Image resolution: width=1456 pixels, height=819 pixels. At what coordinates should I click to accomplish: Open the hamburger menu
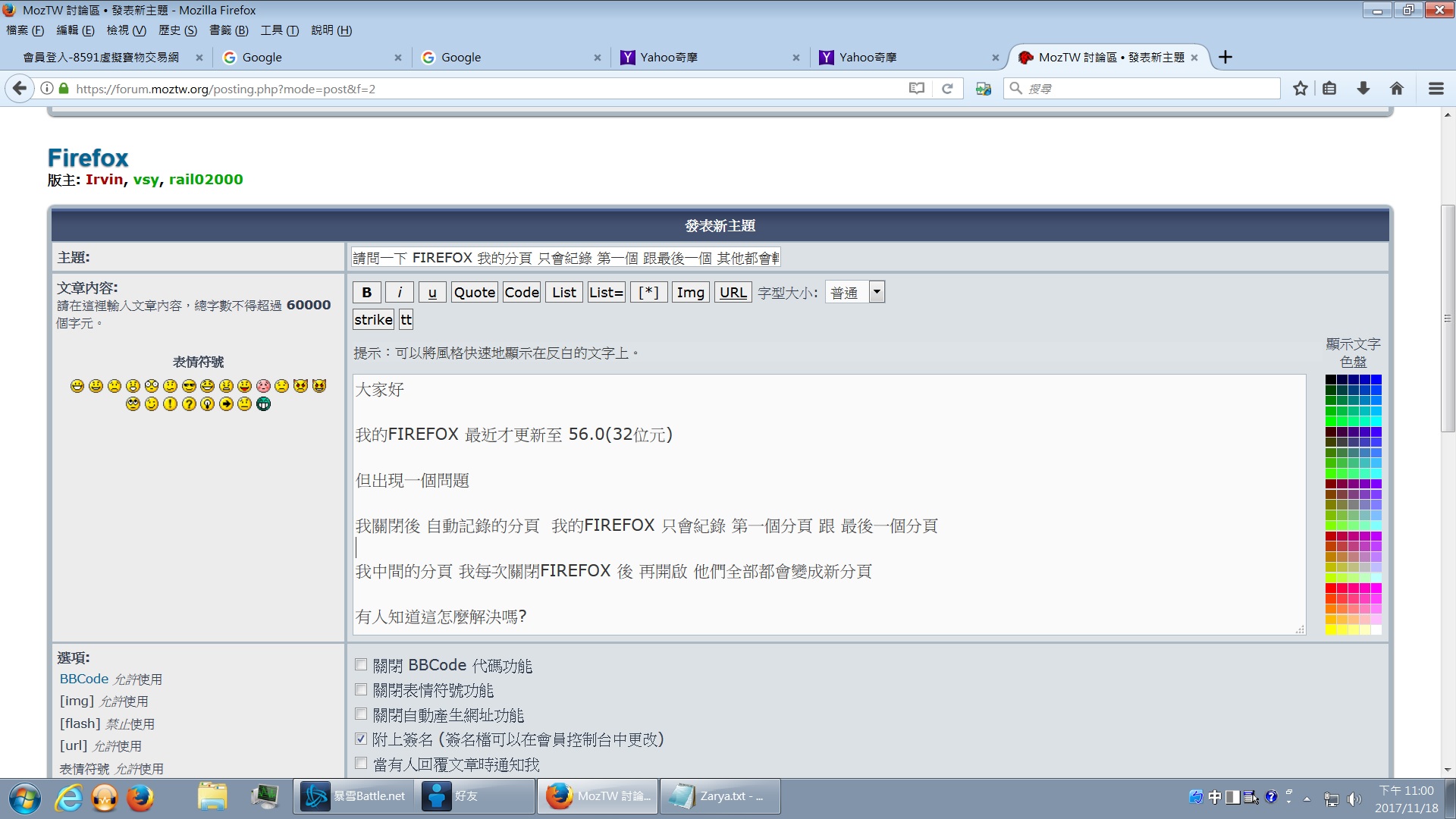pos(1436,89)
